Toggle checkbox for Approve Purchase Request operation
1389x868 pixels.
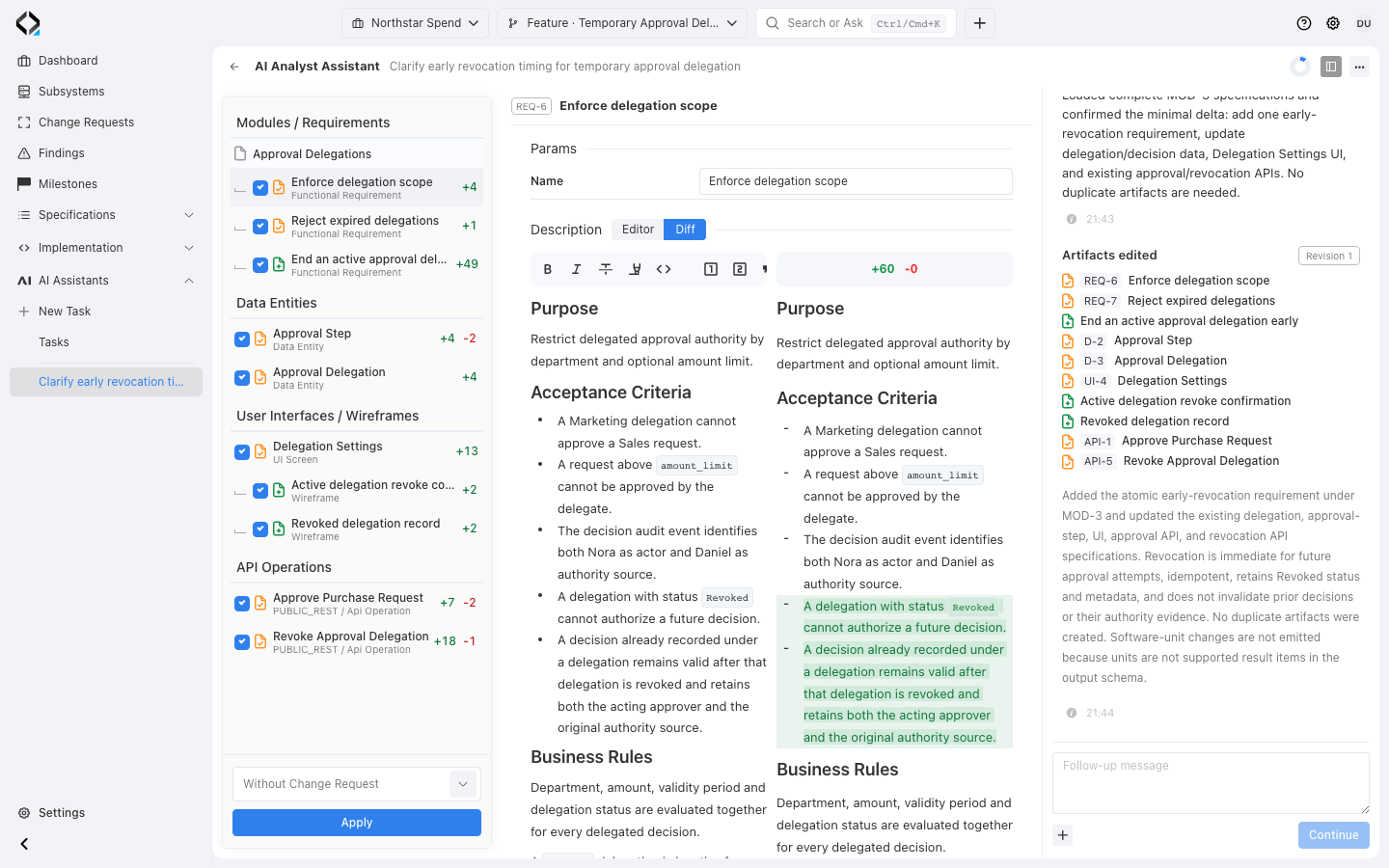pyautogui.click(x=242, y=604)
